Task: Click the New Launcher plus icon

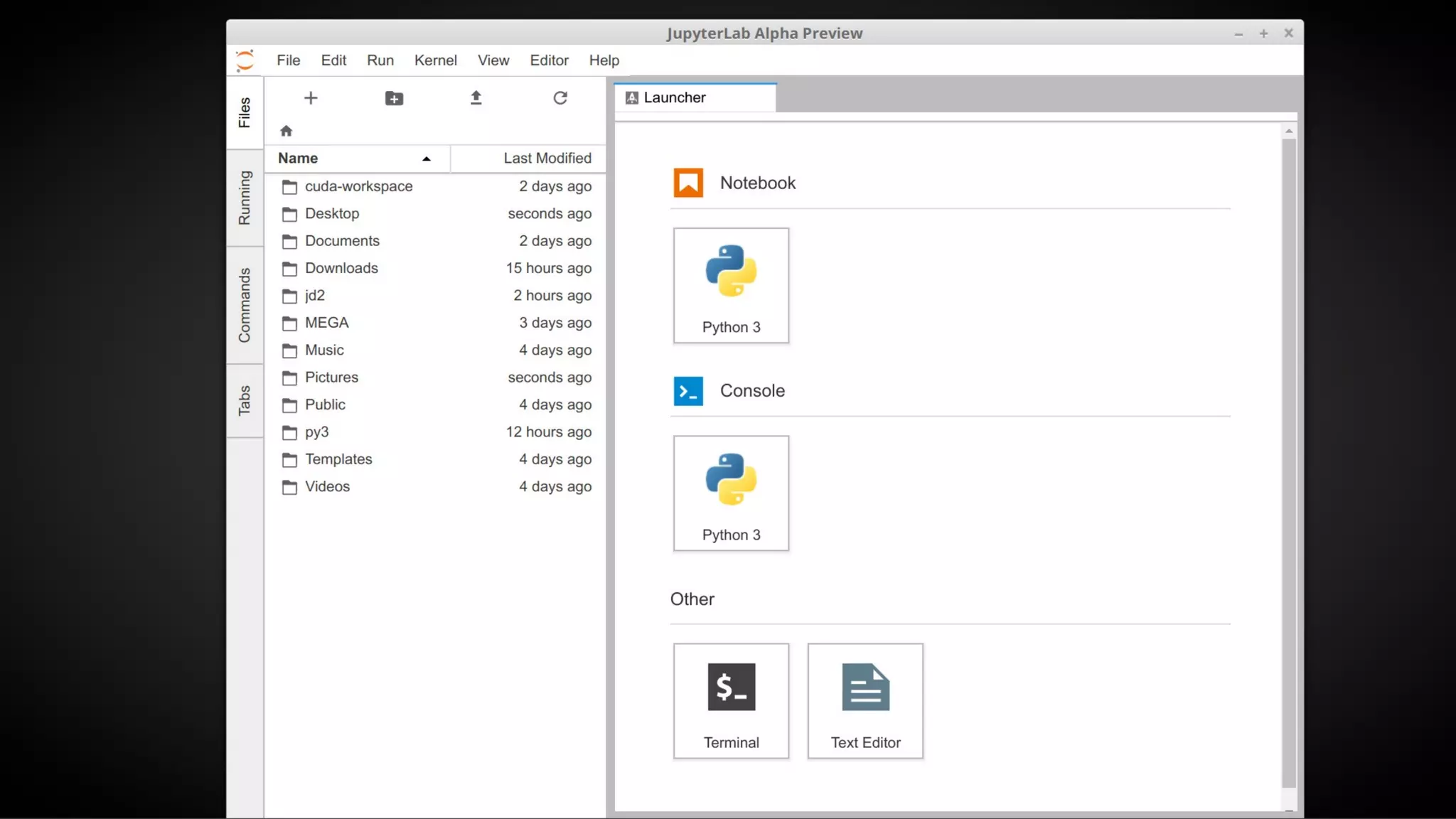Action: 311,98
